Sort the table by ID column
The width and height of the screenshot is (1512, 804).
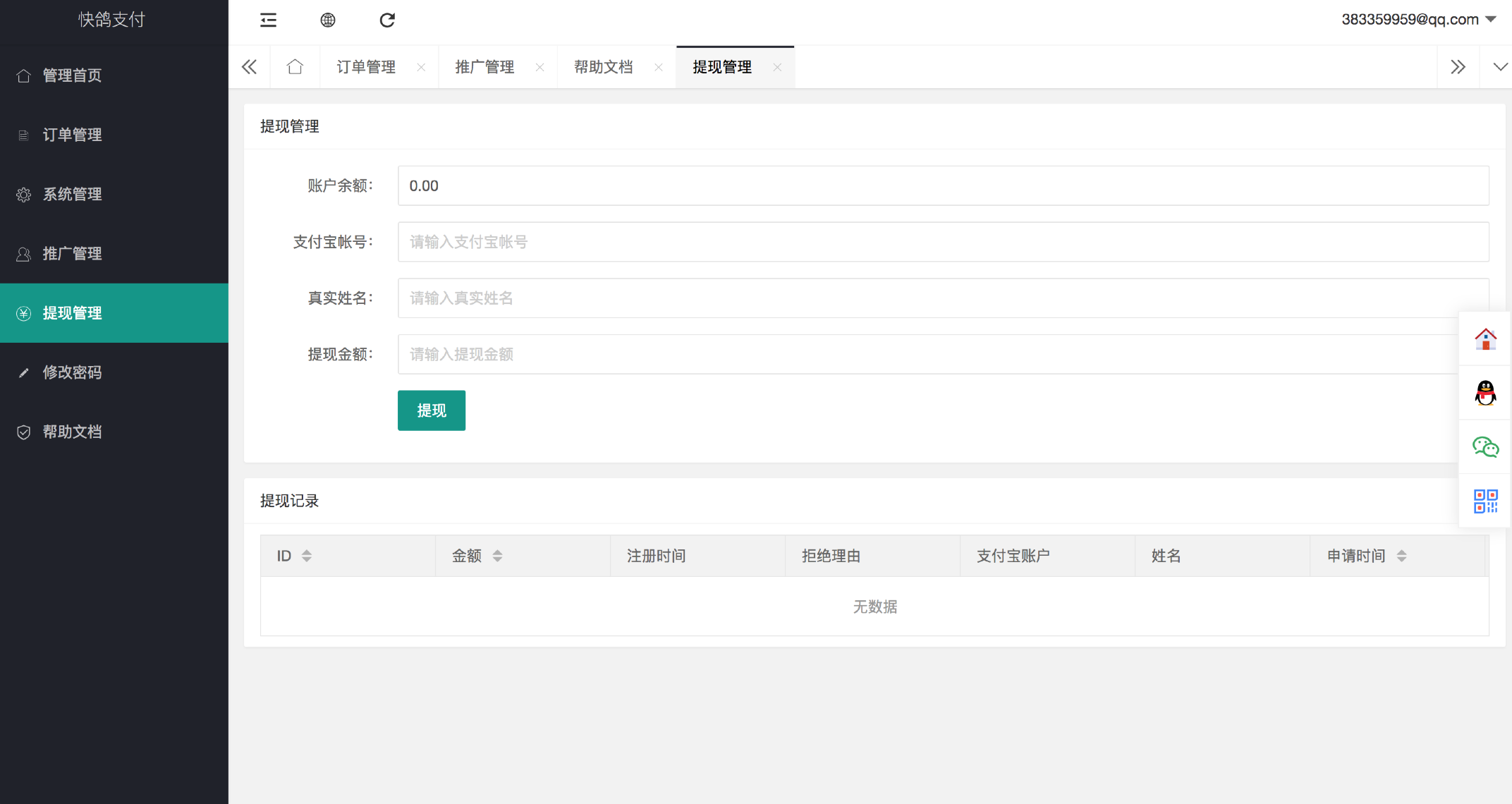point(307,556)
